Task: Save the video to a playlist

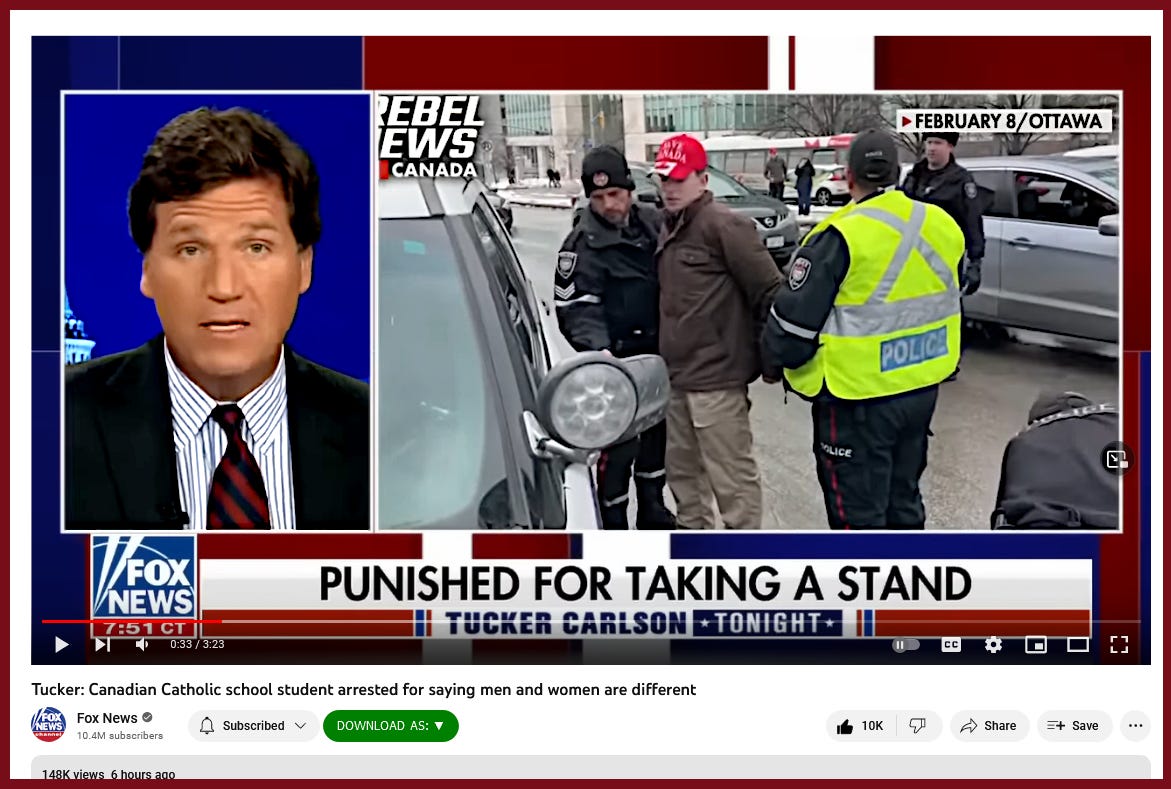Action: [1074, 725]
